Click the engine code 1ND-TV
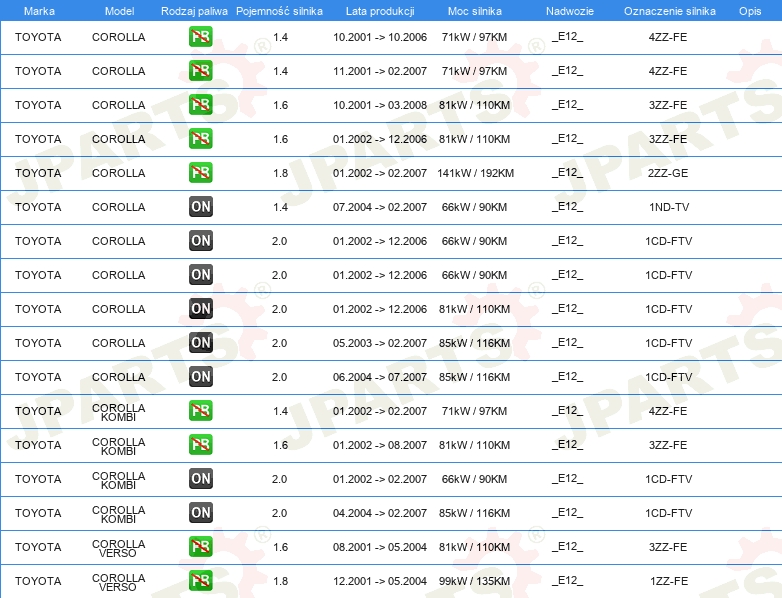The width and height of the screenshot is (782, 598). (x=669, y=207)
